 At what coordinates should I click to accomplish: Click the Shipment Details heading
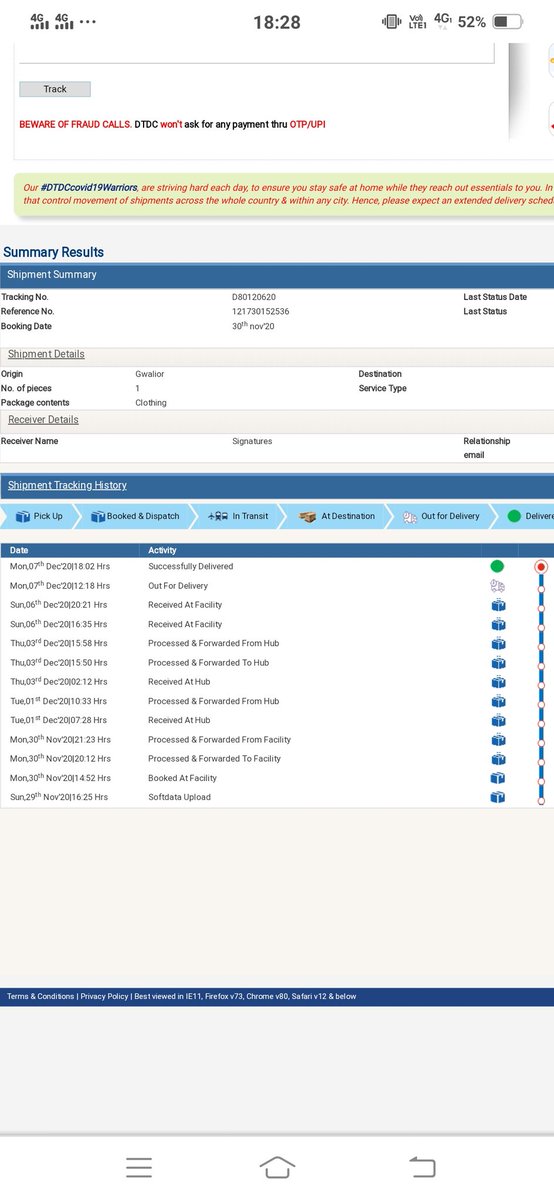coord(46,354)
